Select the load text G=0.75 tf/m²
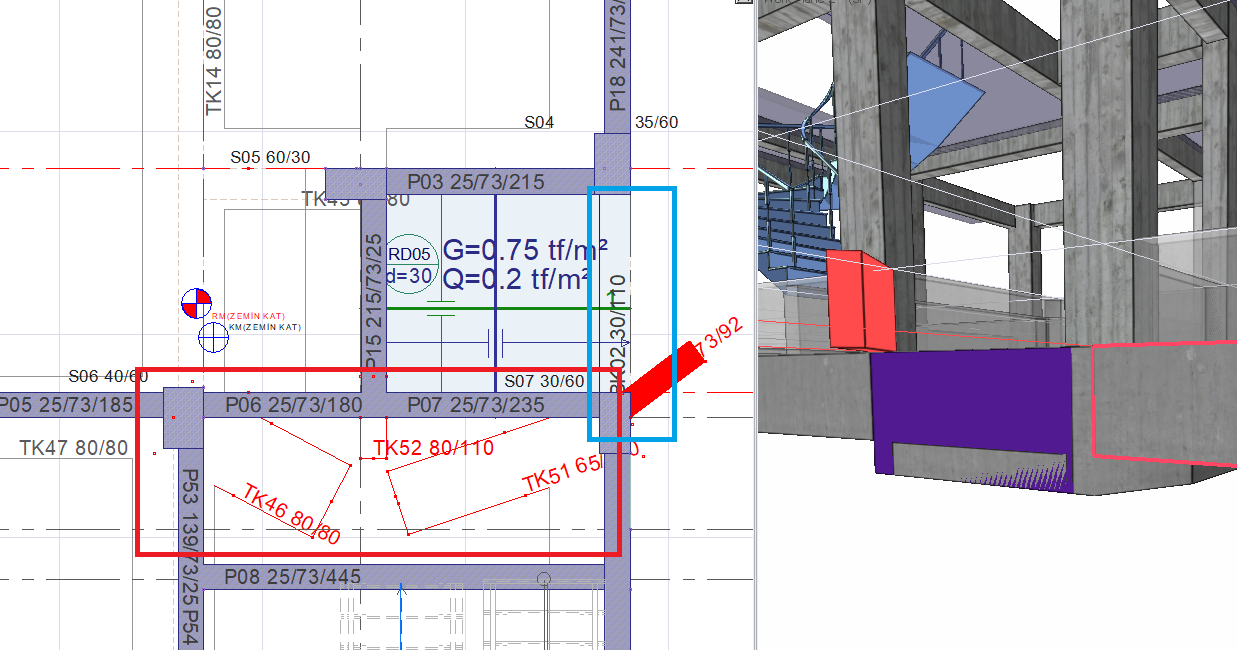 [x=526, y=249]
